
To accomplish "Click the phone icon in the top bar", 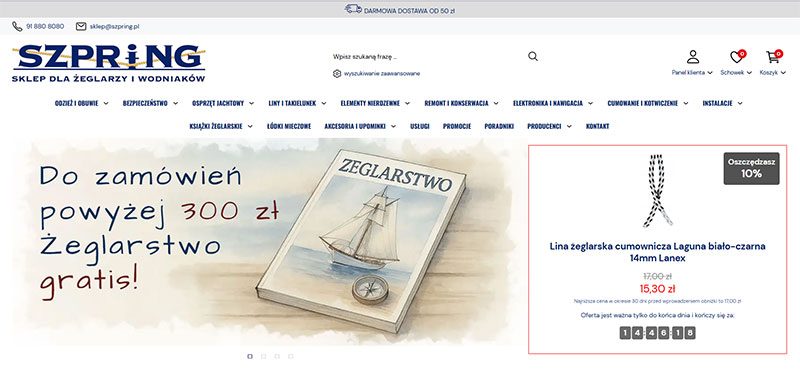I will (17, 26).
